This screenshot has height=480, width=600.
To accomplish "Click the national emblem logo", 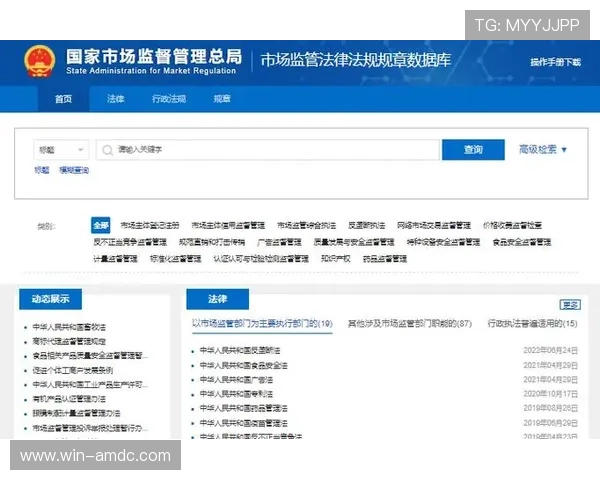I will pos(39,61).
